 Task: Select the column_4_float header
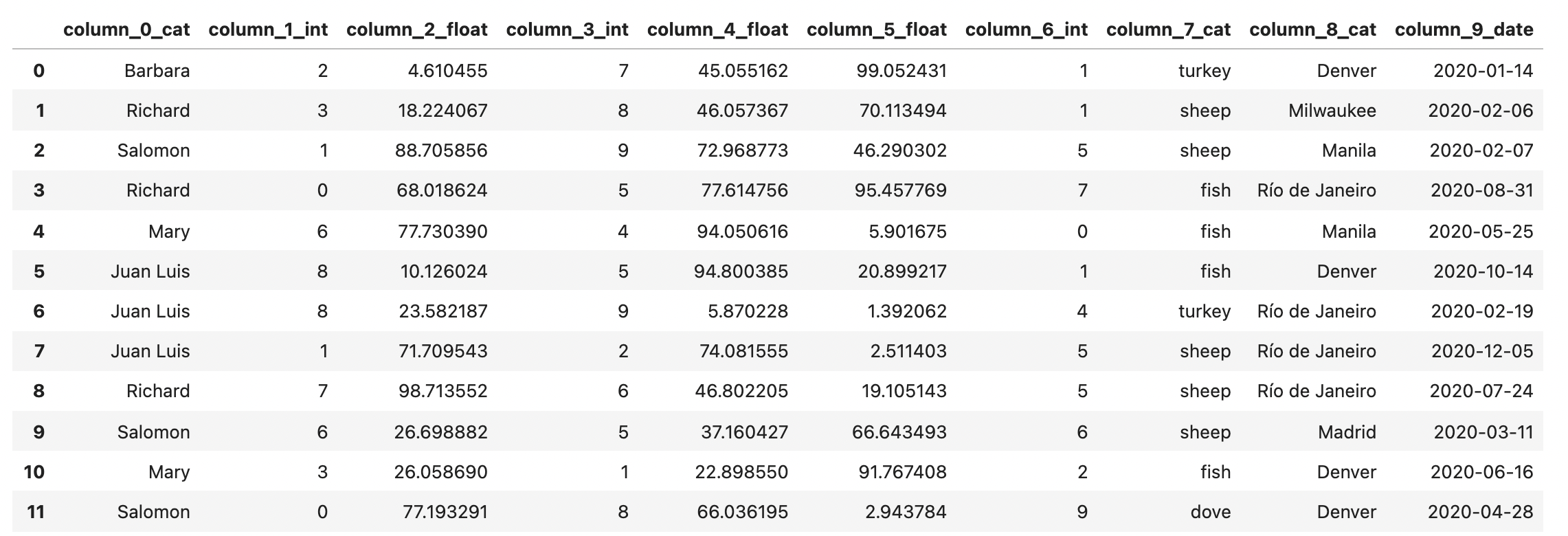(x=717, y=30)
